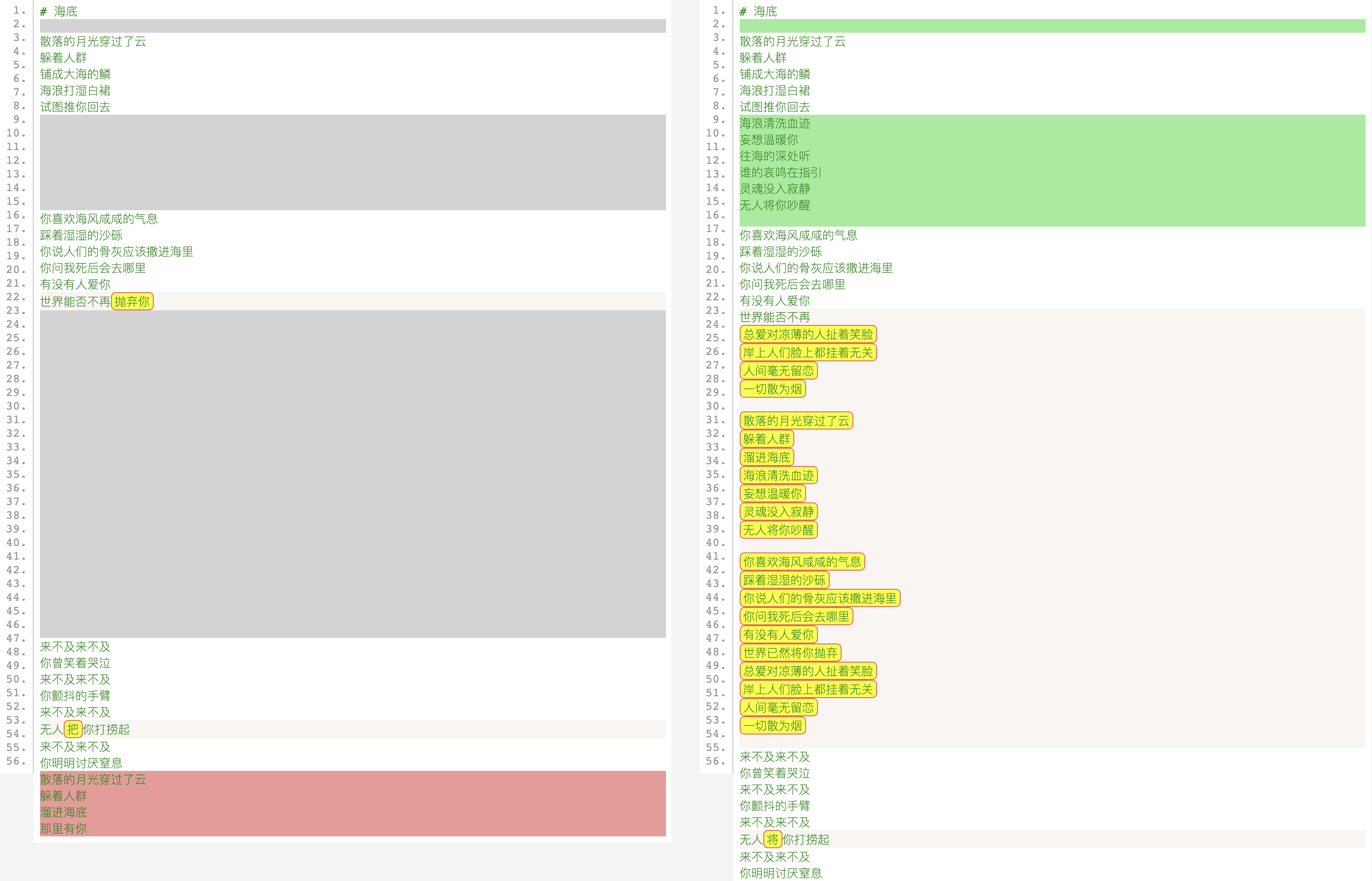The image size is (1372, 881).
Task: Select "铺成大海的鳞" in the left pane
Action: (75, 74)
